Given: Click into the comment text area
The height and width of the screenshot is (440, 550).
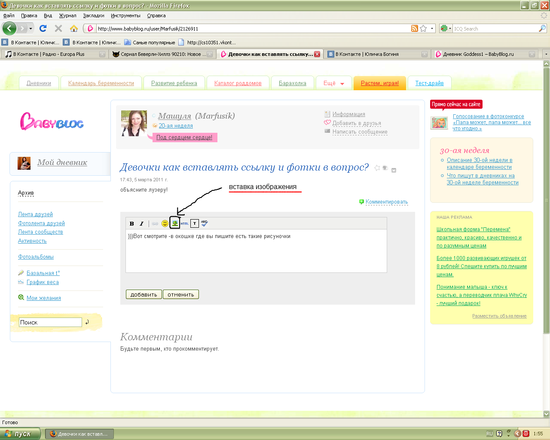Looking at the screenshot, I should (x=256, y=251).
